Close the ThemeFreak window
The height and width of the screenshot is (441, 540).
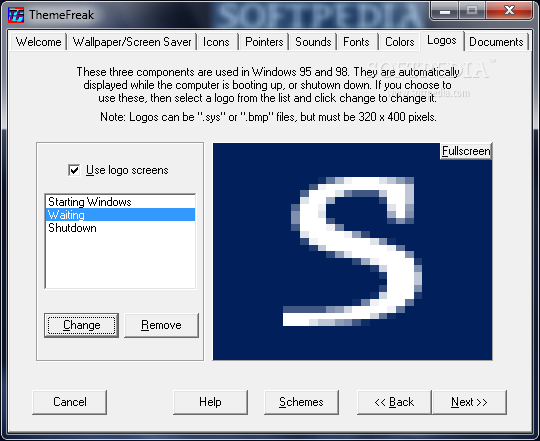click(x=509, y=11)
